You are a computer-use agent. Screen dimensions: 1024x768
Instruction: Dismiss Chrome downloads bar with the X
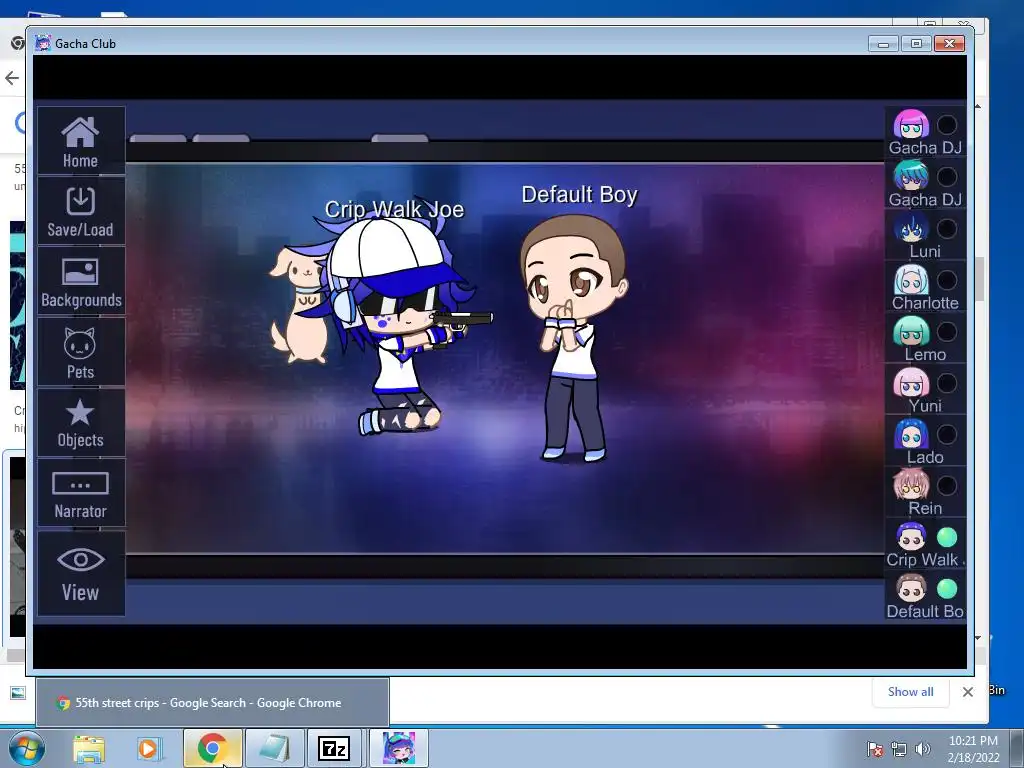968,692
